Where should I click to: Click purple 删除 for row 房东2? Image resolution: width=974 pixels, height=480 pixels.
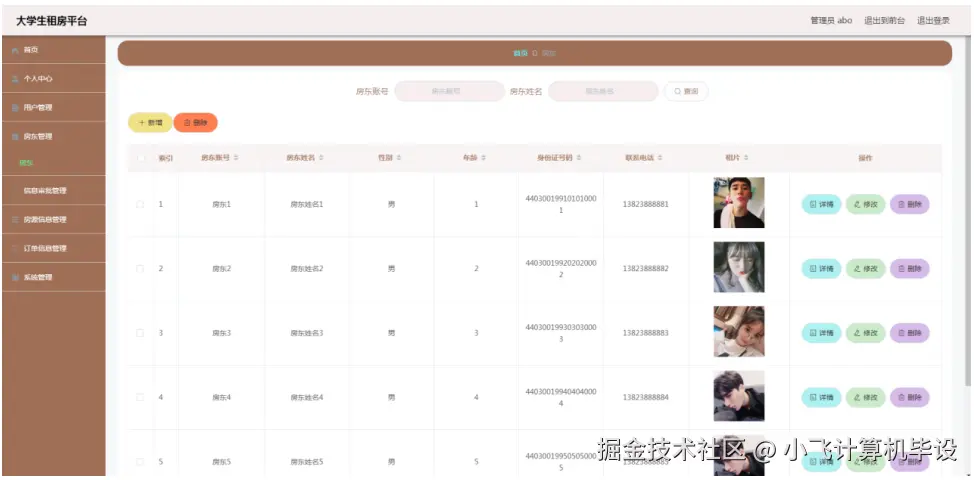[909, 269]
